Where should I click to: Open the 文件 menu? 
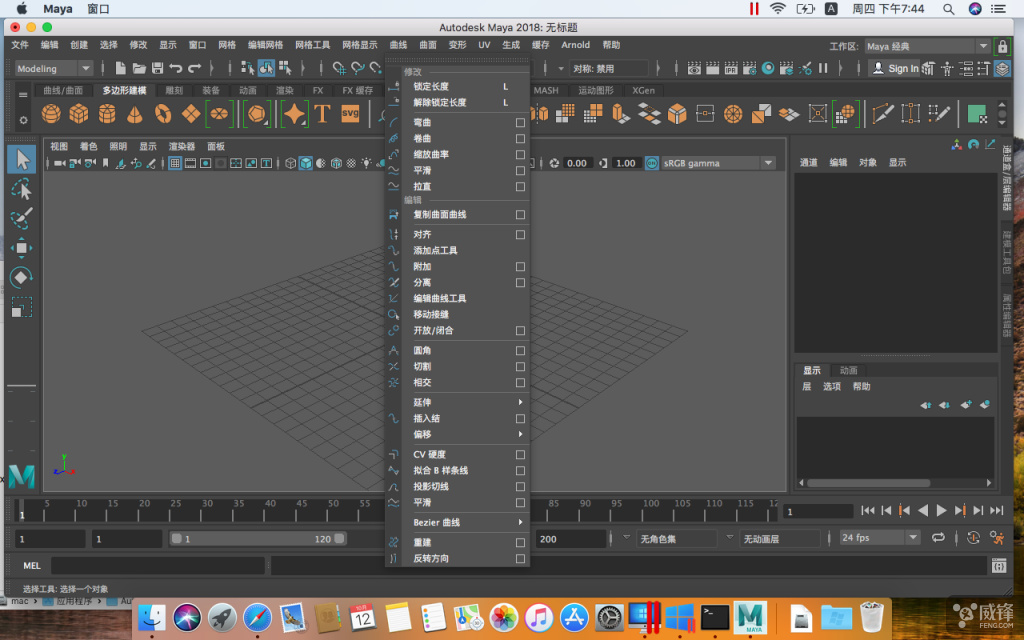pos(20,45)
